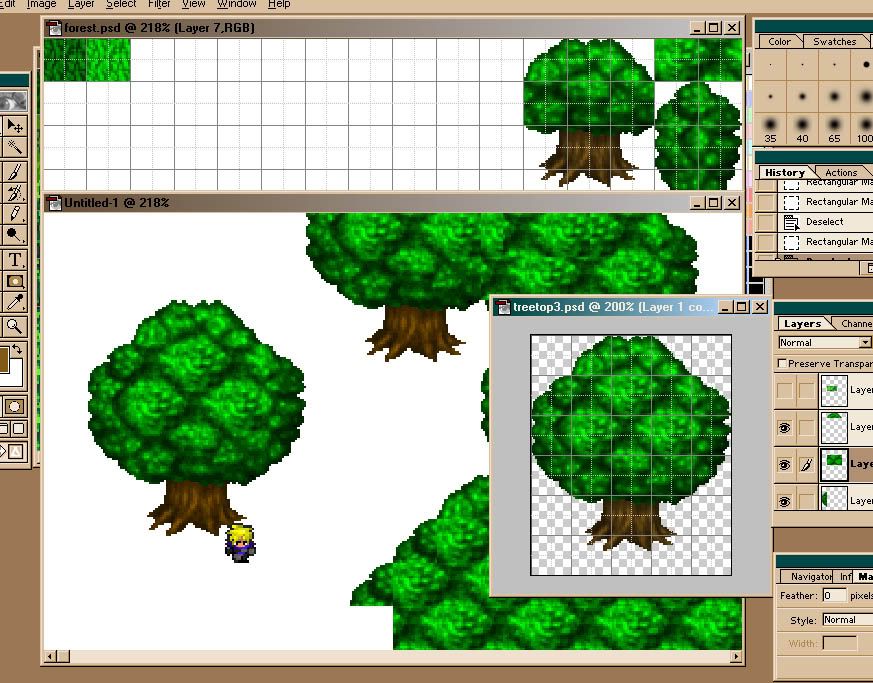Show the hidden top layer via its eye box
The image size is (873, 683).
pyautogui.click(x=784, y=390)
